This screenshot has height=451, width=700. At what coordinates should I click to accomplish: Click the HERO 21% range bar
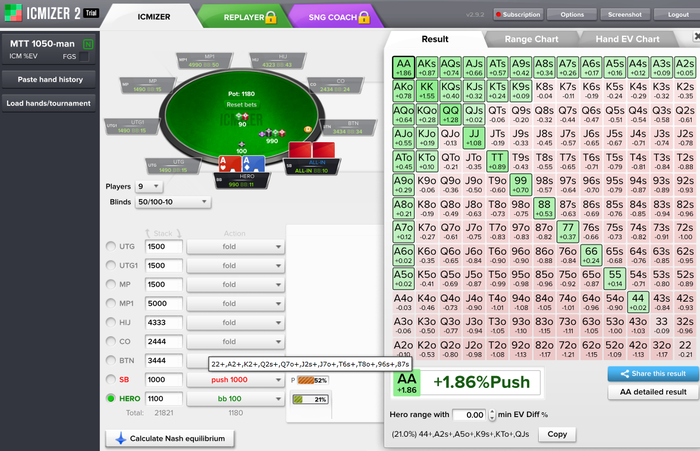pos(310,399)
